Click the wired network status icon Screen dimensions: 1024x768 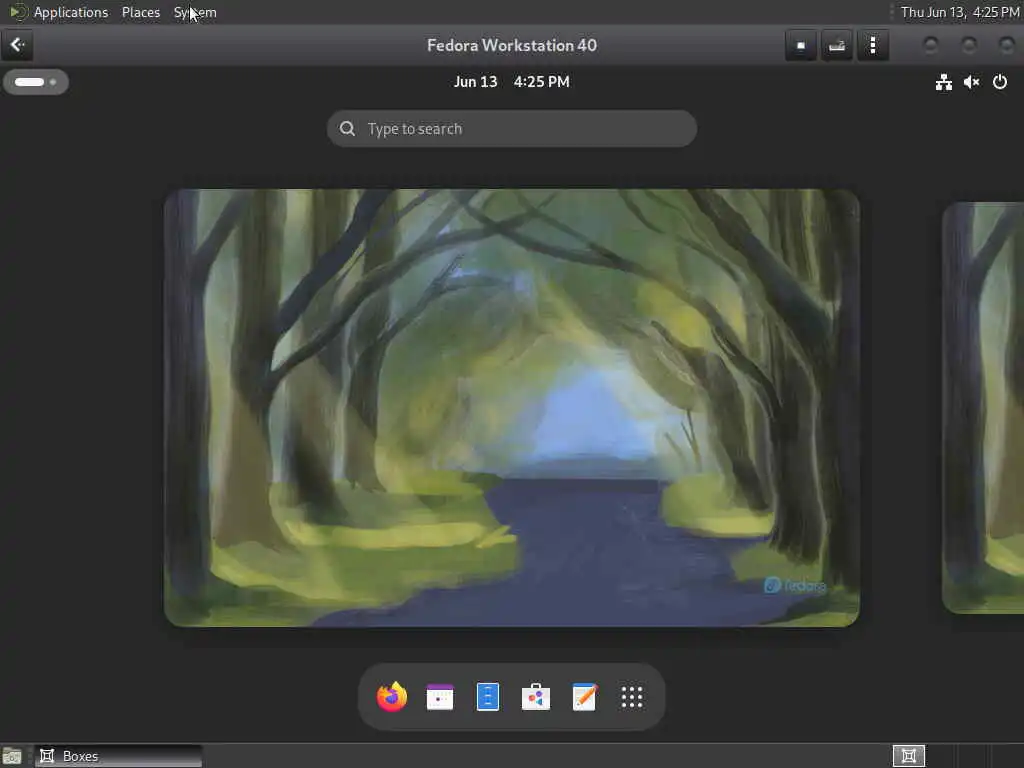943,82
